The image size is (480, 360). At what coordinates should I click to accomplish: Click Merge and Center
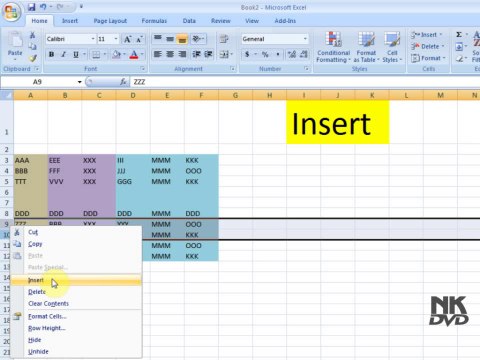pos(224,54)
